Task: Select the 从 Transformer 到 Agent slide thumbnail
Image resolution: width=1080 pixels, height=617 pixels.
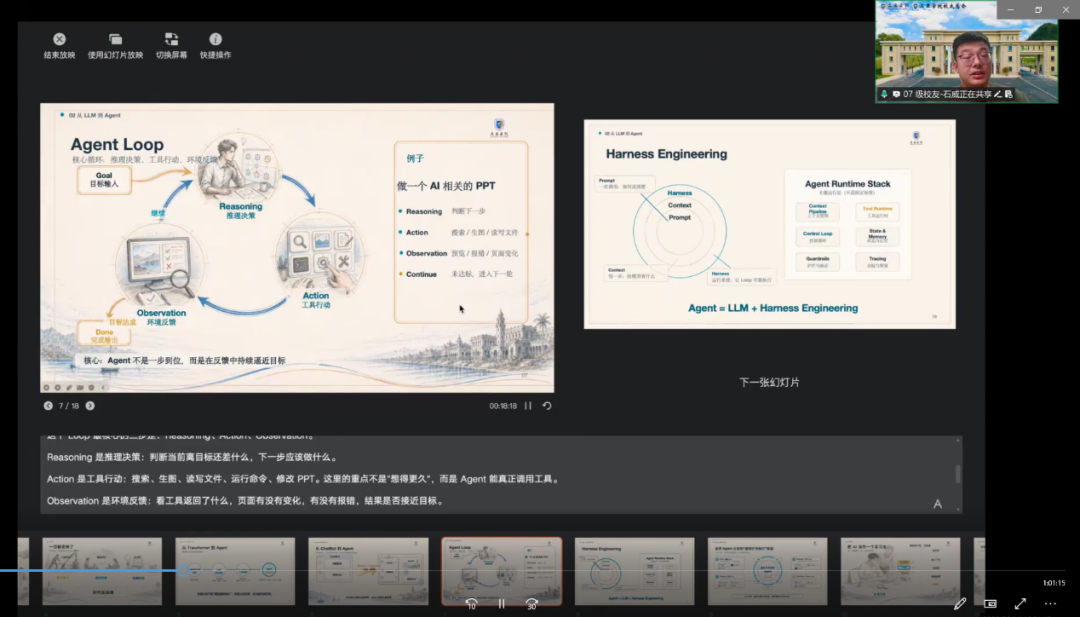Action: [235, 572]
